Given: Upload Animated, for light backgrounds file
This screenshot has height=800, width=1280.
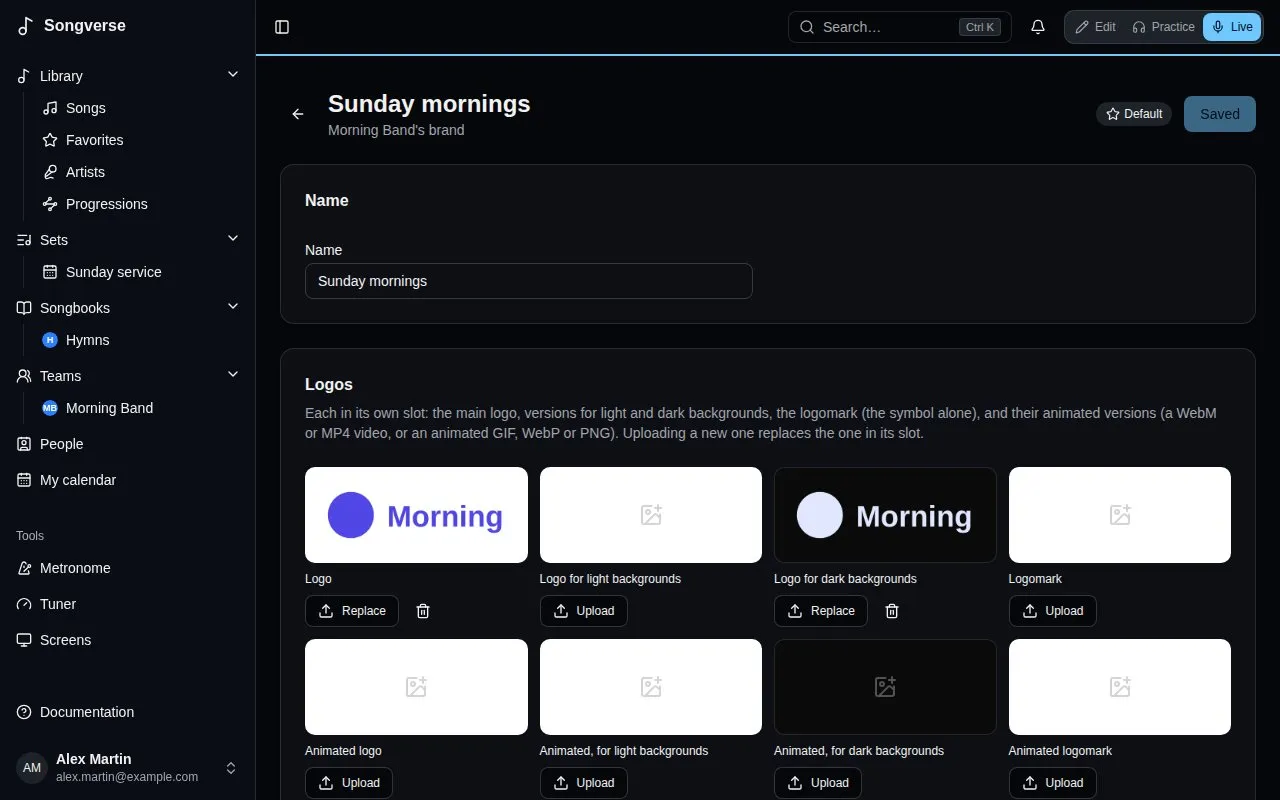Looking at the screenshot, I should click(x=584, y=783).
